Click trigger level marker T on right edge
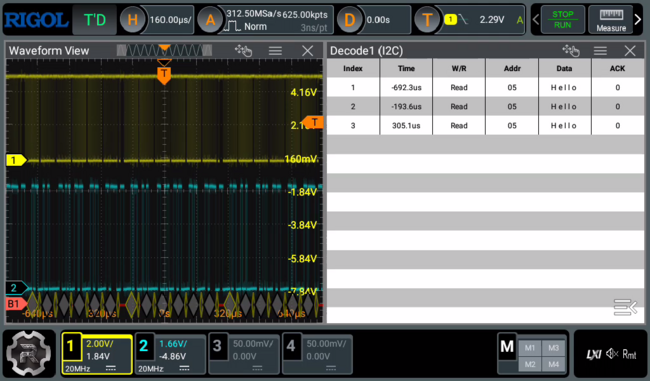Screen dimensions: 650x381 point(313,122)
